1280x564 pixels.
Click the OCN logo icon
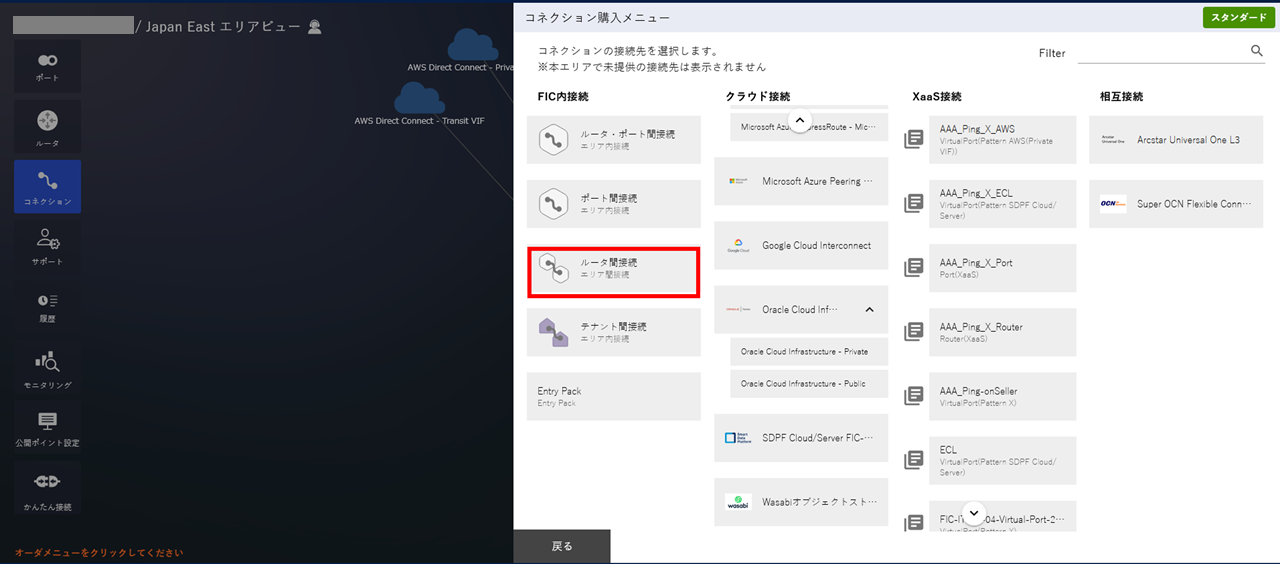[x=1113, y=204]
